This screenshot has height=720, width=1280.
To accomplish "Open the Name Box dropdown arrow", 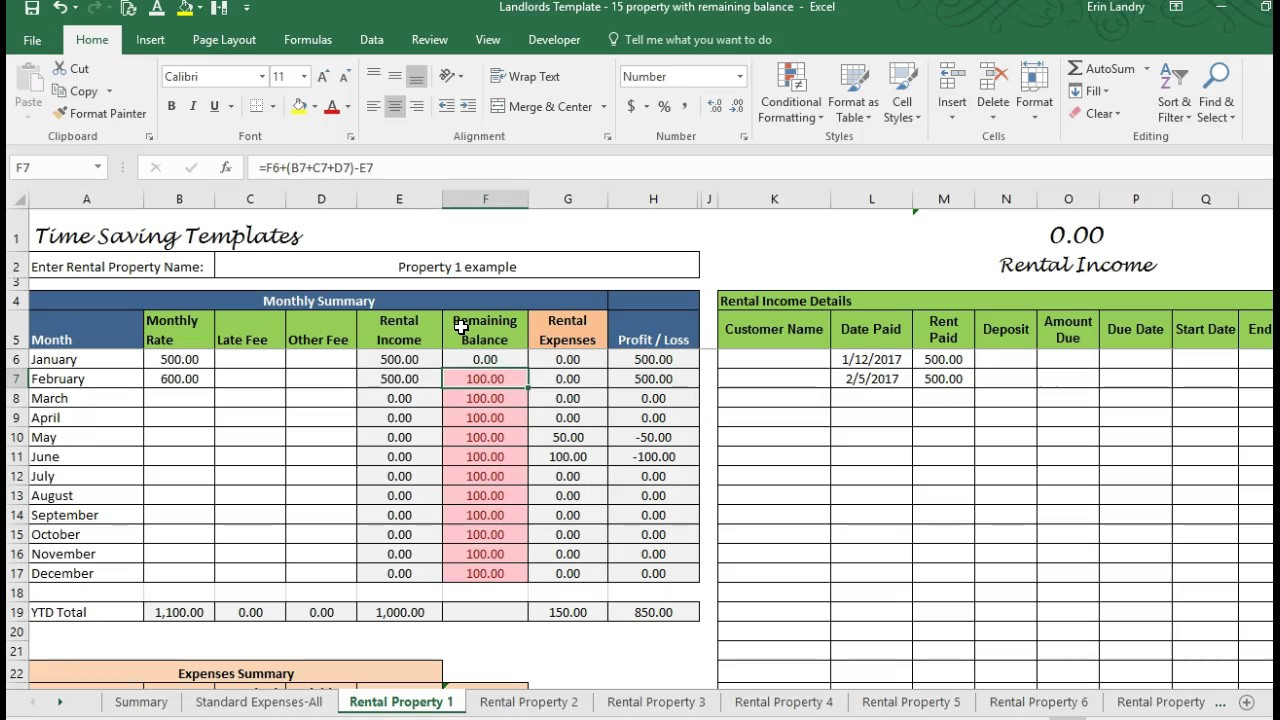I will point(97,168).
